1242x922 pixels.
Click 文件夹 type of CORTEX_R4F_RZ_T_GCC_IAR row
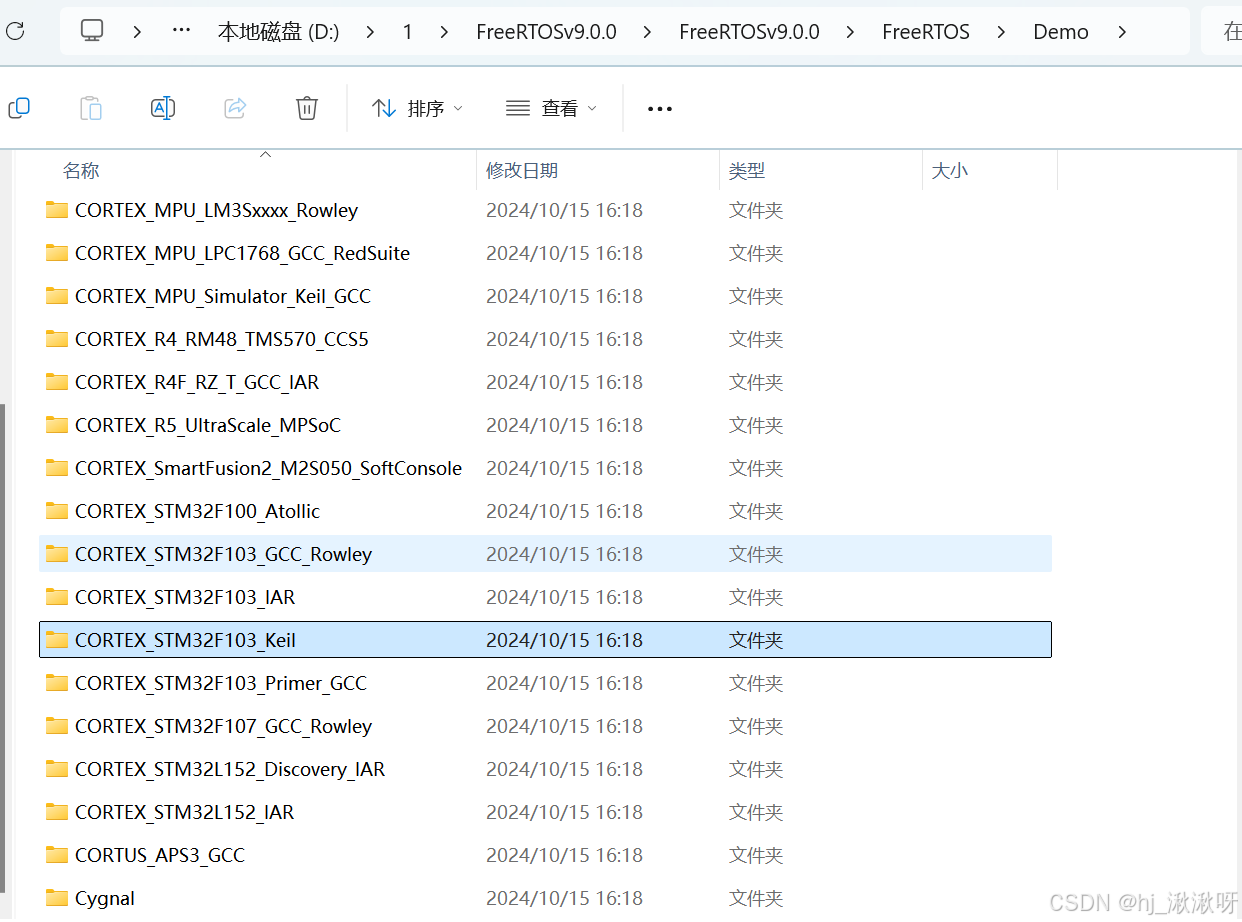pos(756,382)
